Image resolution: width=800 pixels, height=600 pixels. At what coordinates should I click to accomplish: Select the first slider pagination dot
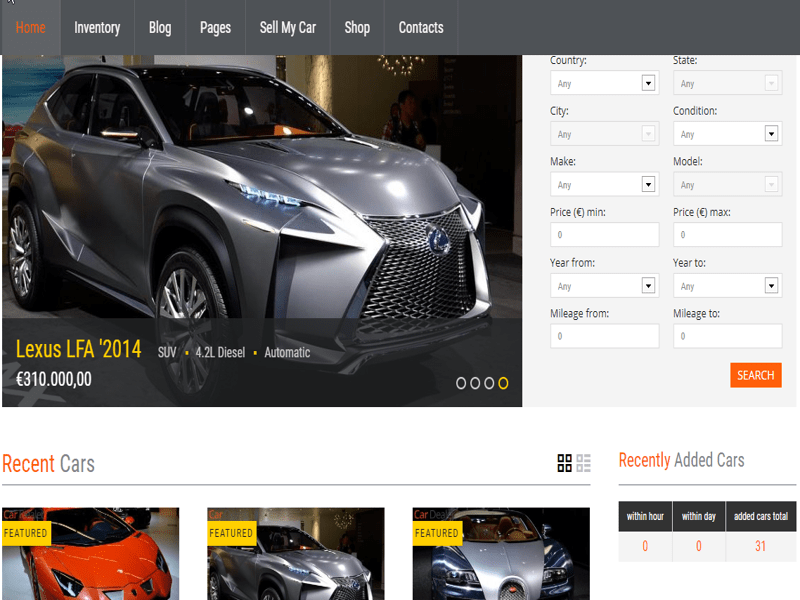[462, 383]
